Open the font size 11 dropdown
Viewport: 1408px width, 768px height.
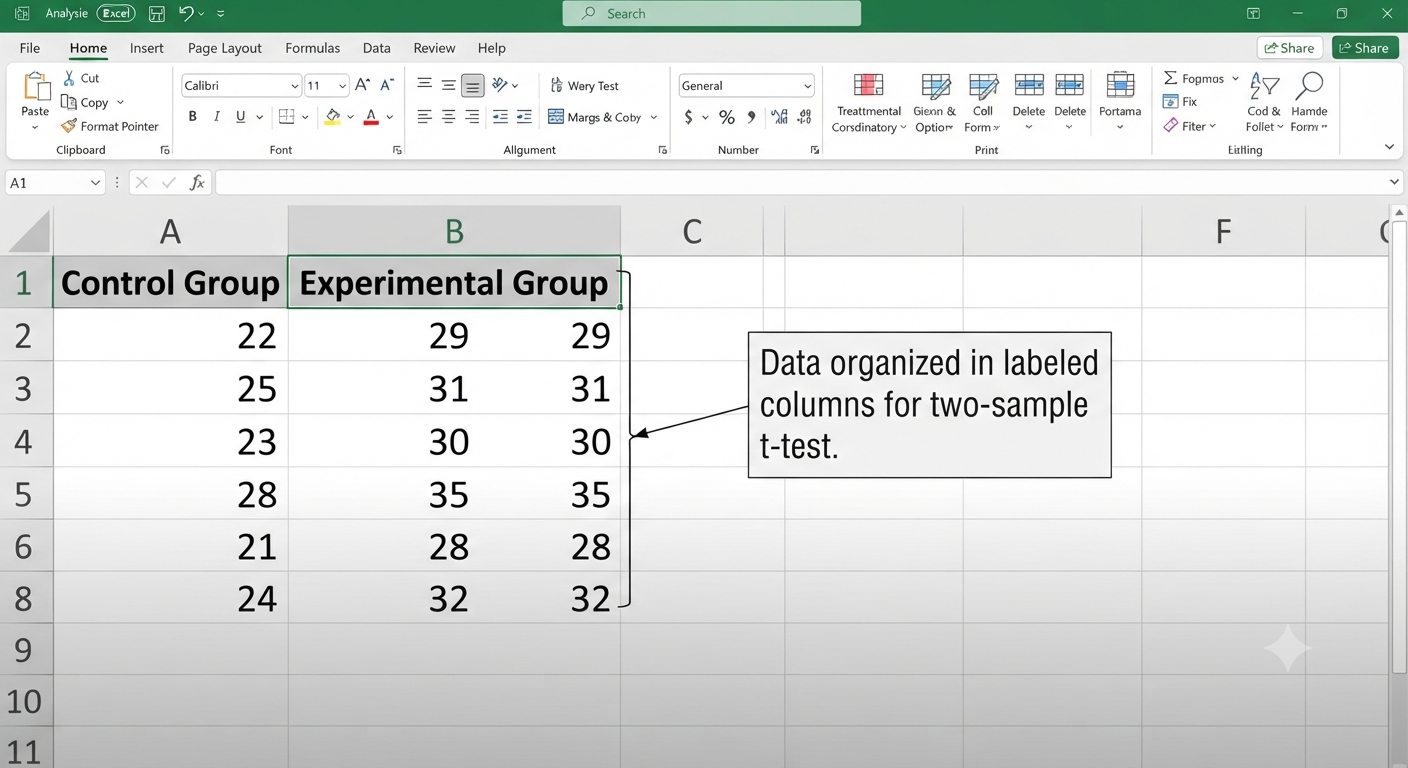[x=342, y=86]
